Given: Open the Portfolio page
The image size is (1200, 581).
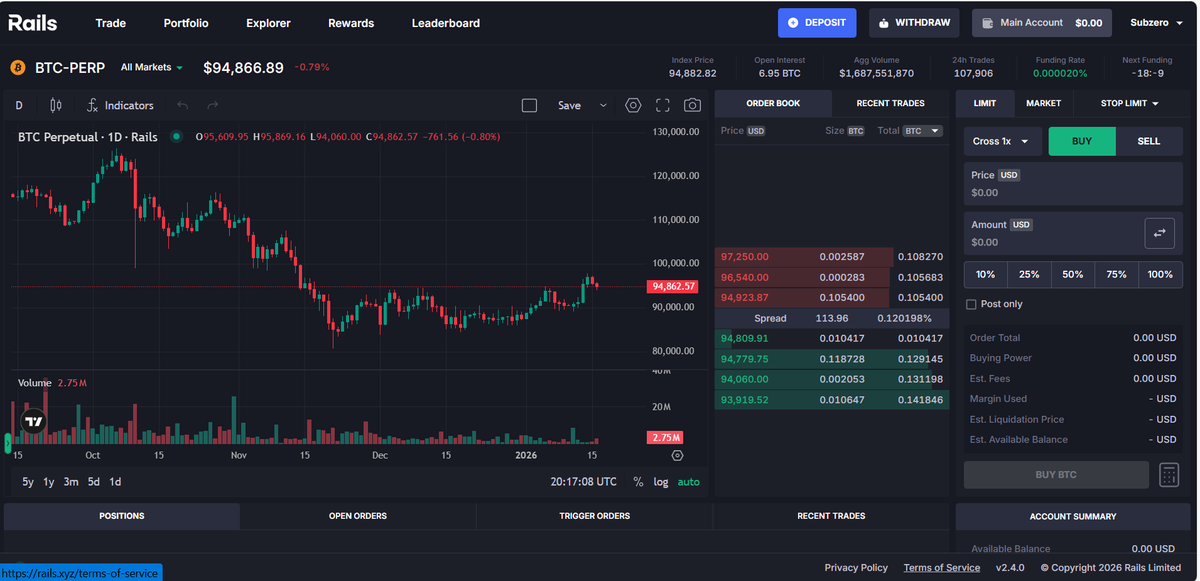Looking at the screenshot, I should (186, 23).
